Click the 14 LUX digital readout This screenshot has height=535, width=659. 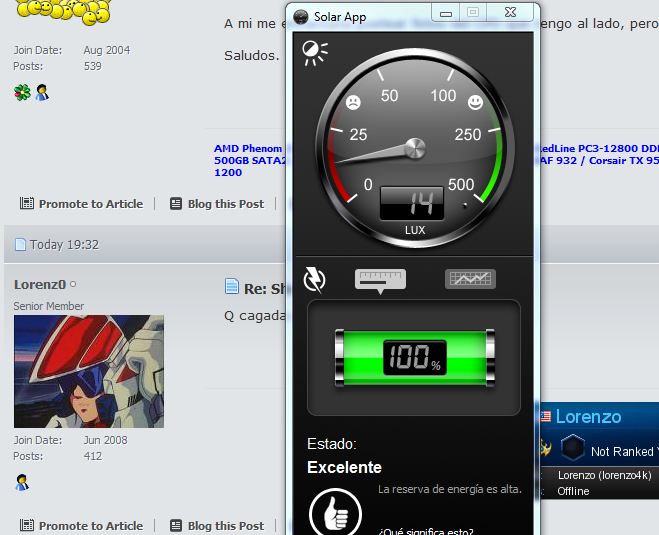(412, 203)
